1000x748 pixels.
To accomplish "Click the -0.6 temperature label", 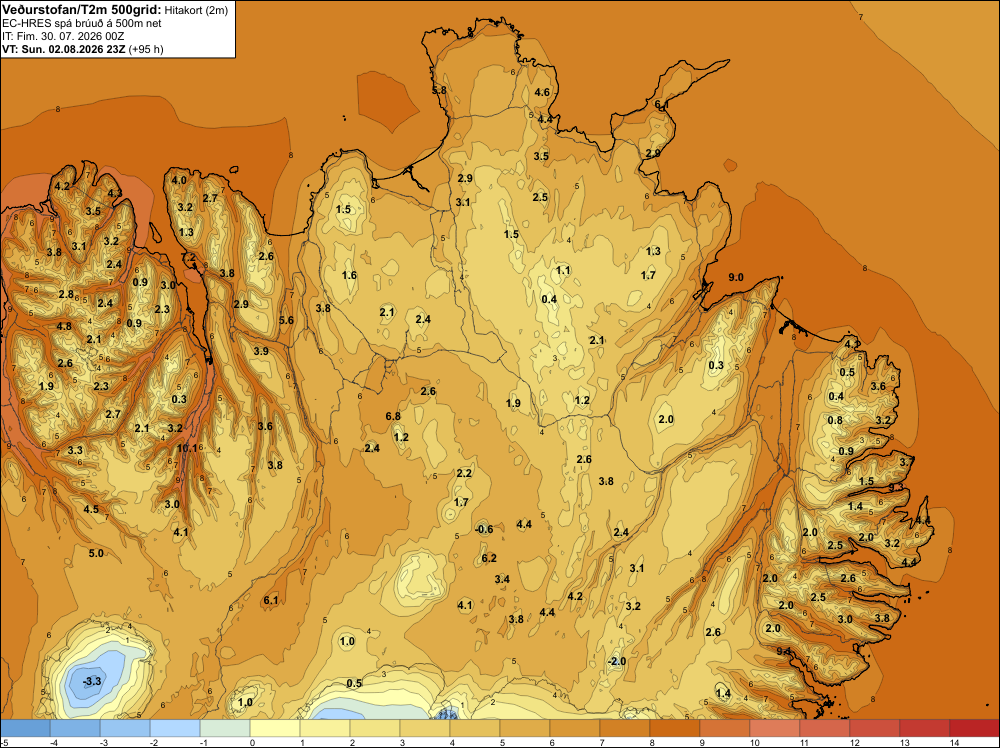I will (484, 529).
